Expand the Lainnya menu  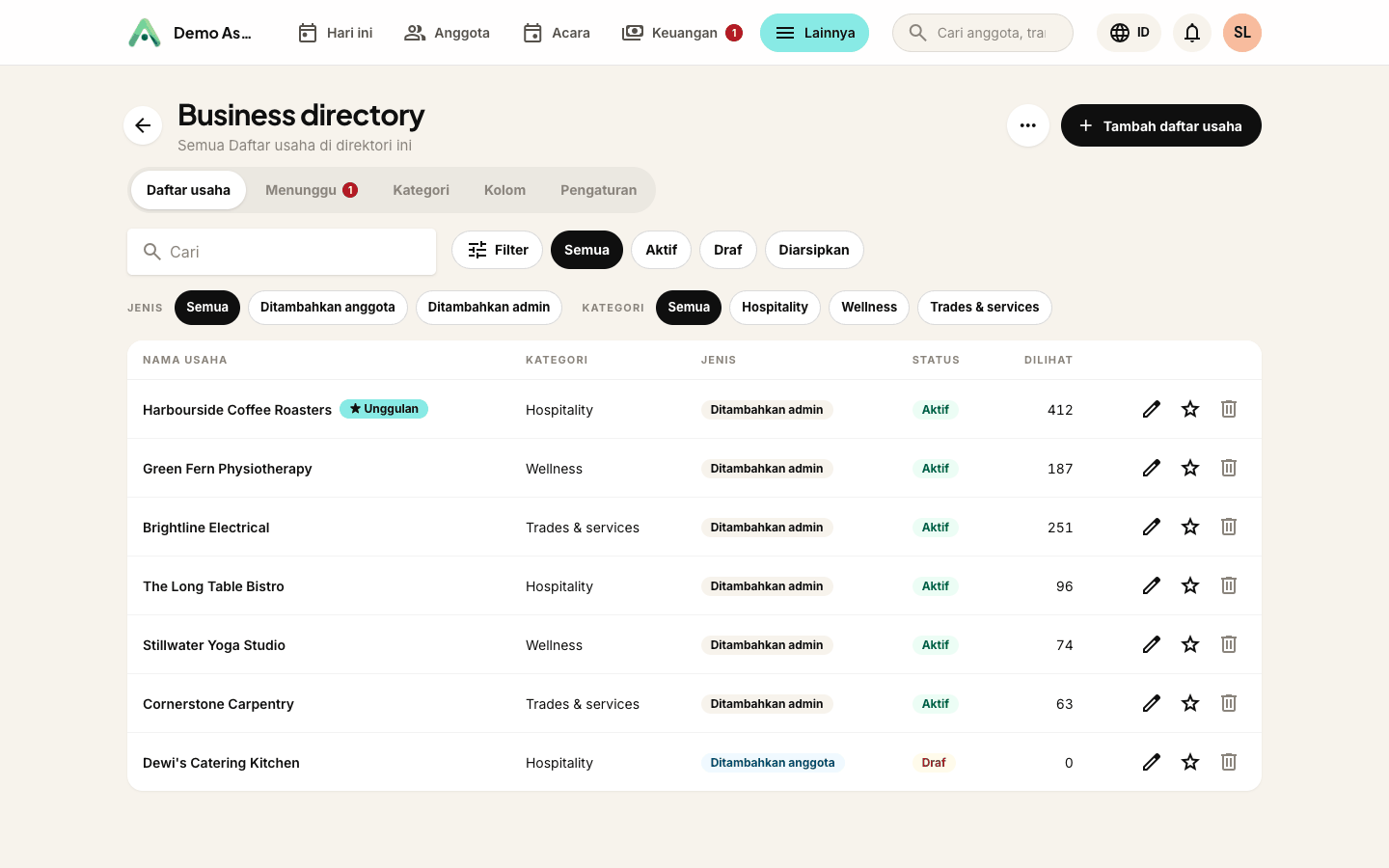coord(814,33)
